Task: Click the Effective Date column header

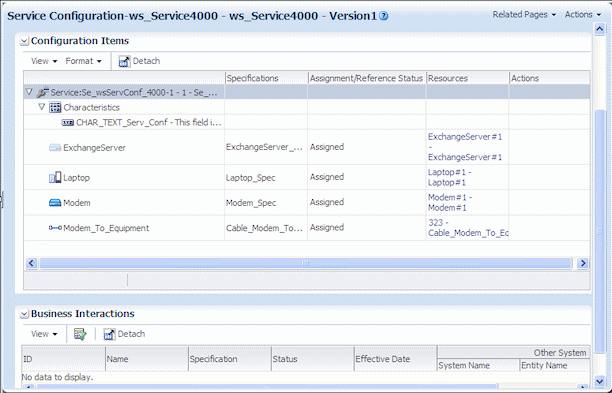Action: pyautogui.click(x=396, y=359)
